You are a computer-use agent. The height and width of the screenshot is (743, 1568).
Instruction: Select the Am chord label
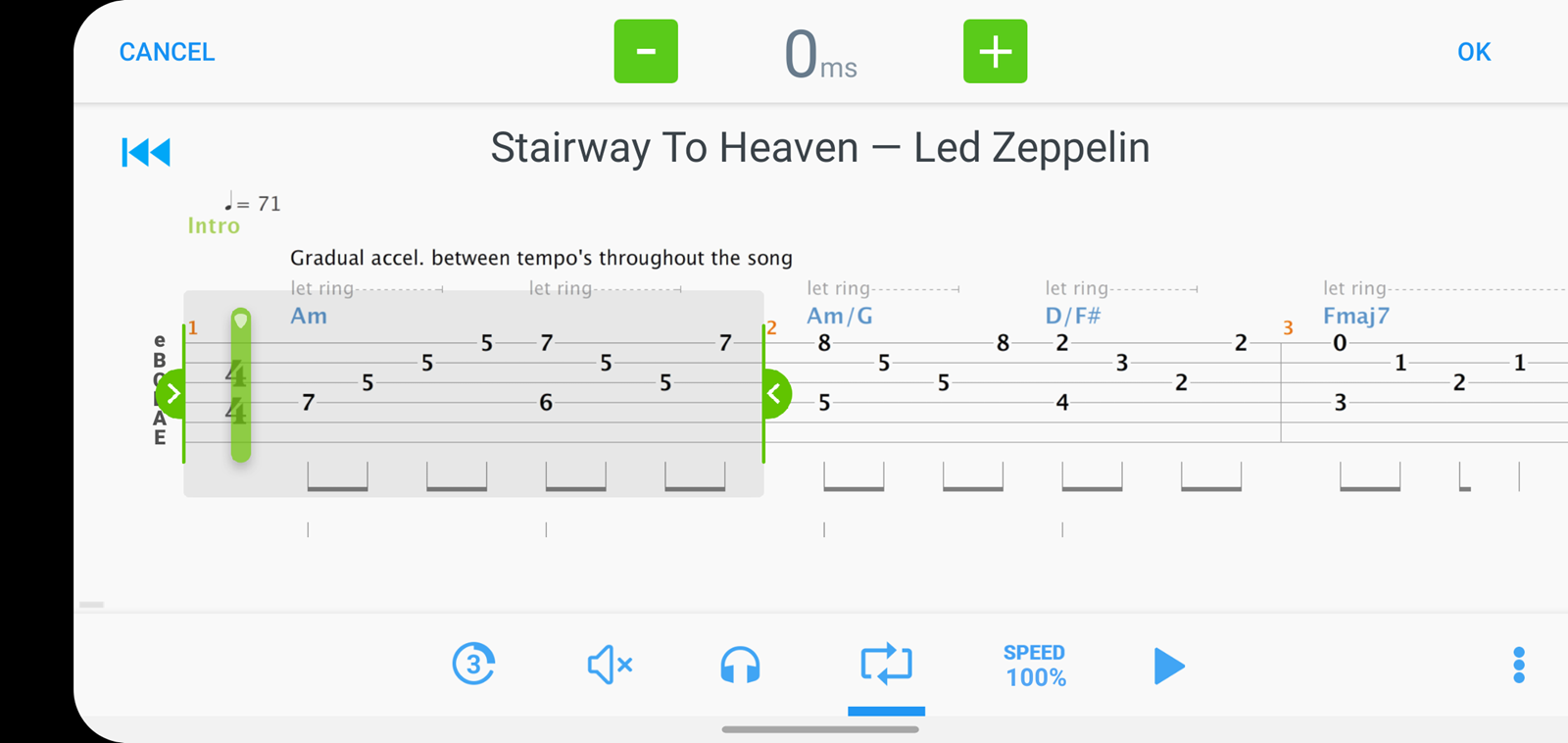[x=309, y=316]
